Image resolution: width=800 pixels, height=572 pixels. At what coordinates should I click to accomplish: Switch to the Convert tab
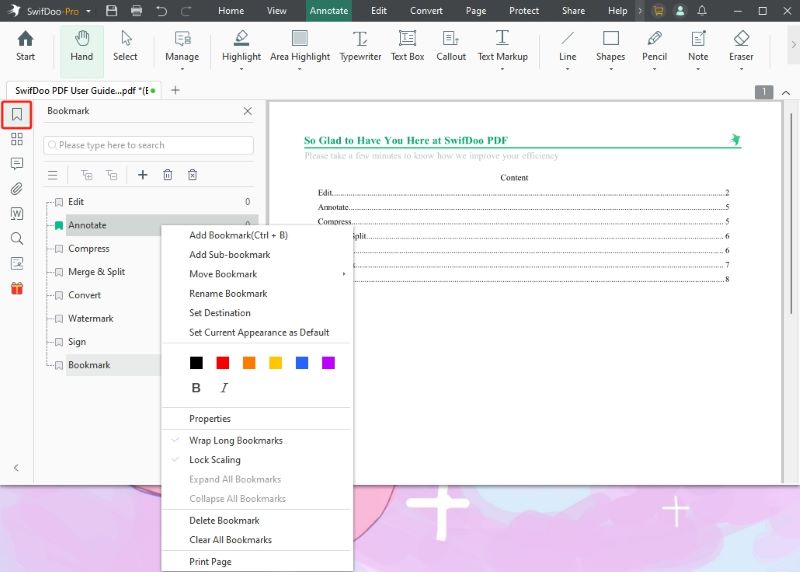click(x=426, y=11)
